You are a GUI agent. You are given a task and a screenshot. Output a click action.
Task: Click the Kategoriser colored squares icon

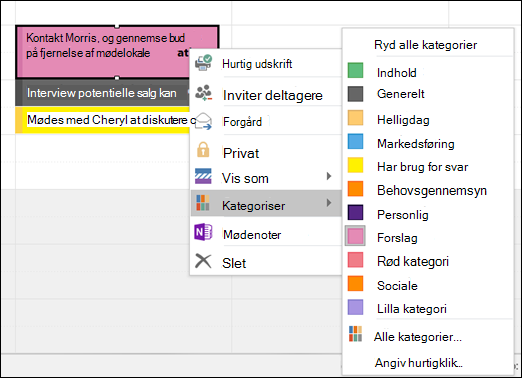coord(203,203)
